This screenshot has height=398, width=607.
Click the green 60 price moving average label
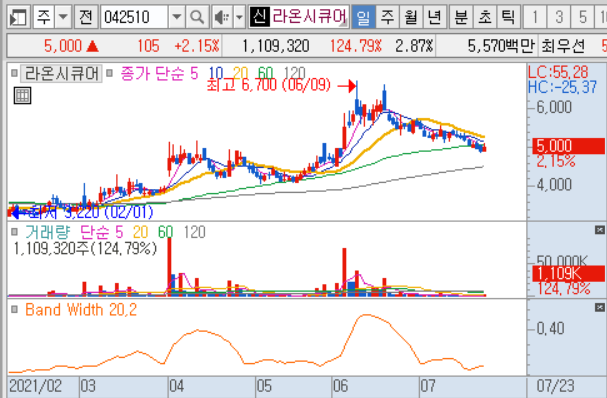(x=265, y=72)
